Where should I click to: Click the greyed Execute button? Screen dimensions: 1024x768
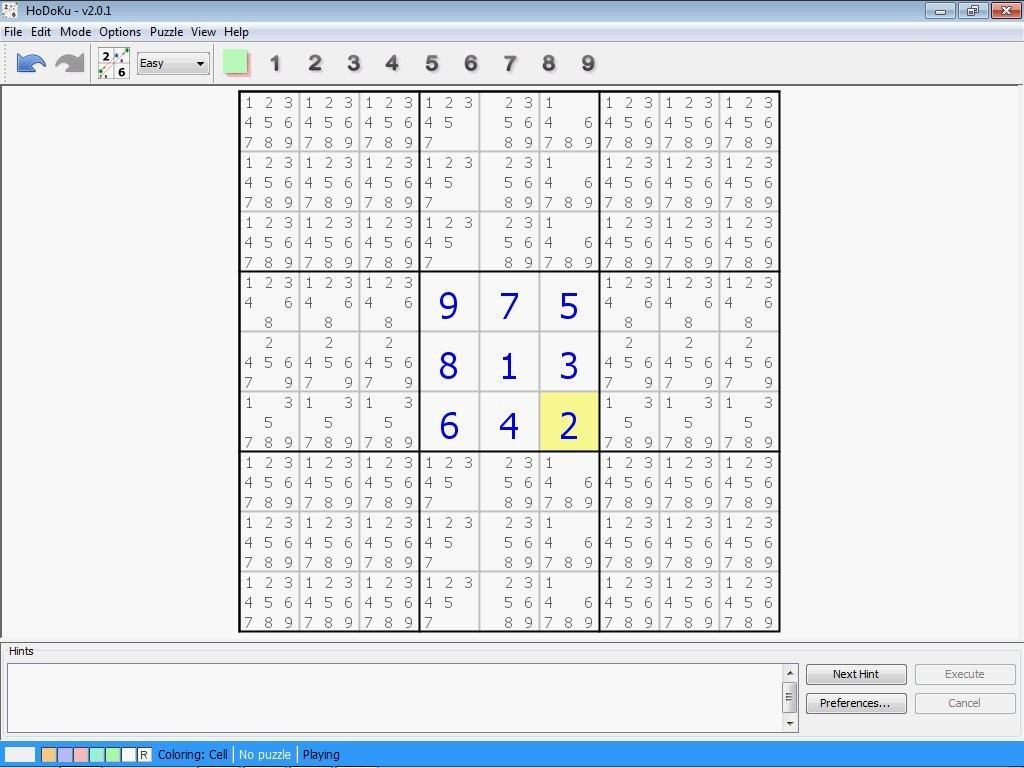(965, 674)
